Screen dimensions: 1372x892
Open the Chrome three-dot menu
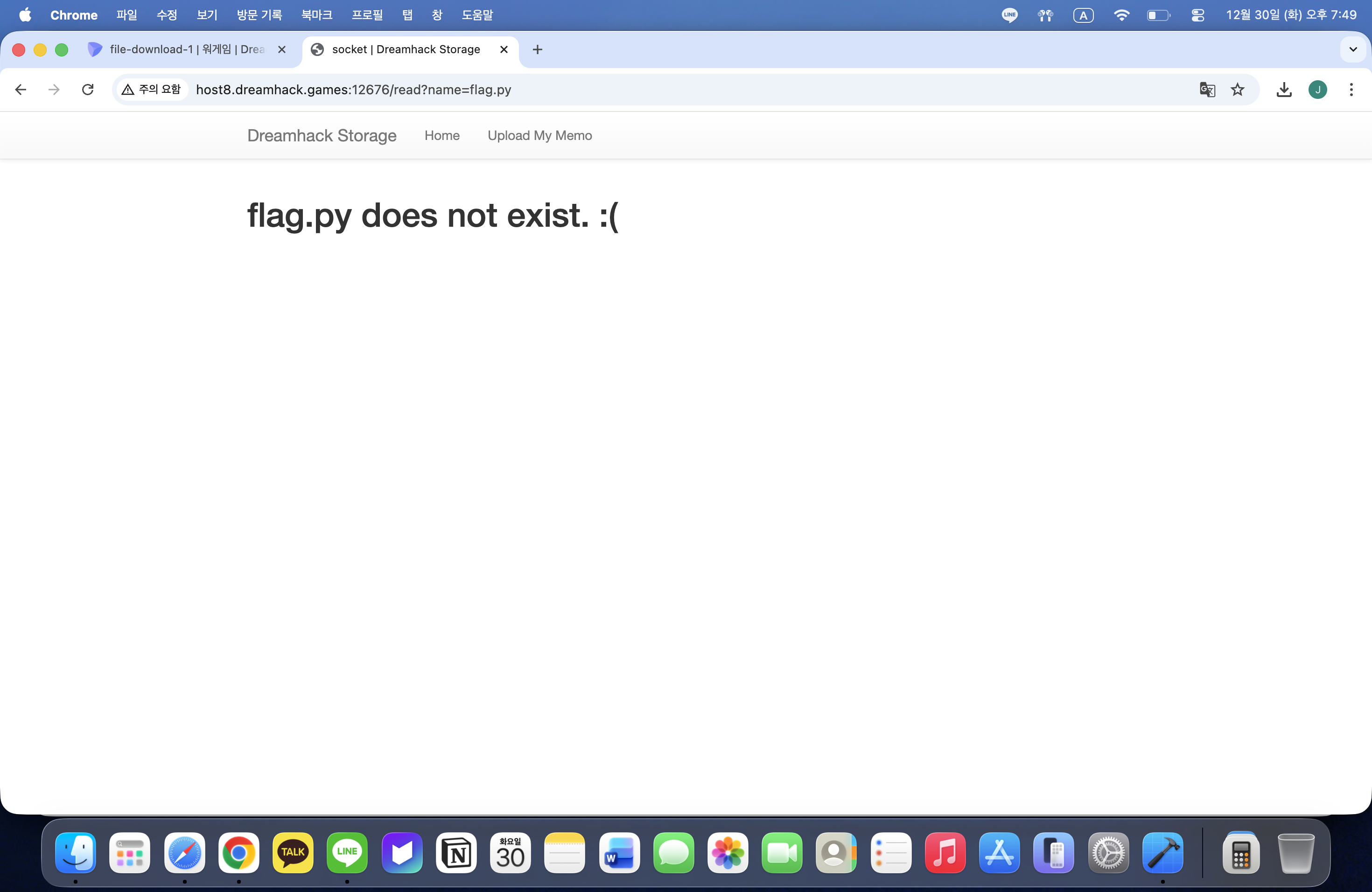tap(1351, 89)
